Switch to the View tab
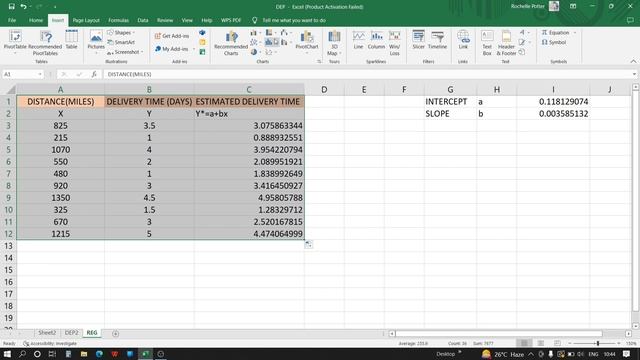640x360 pixels. click(x=187, y=20)
